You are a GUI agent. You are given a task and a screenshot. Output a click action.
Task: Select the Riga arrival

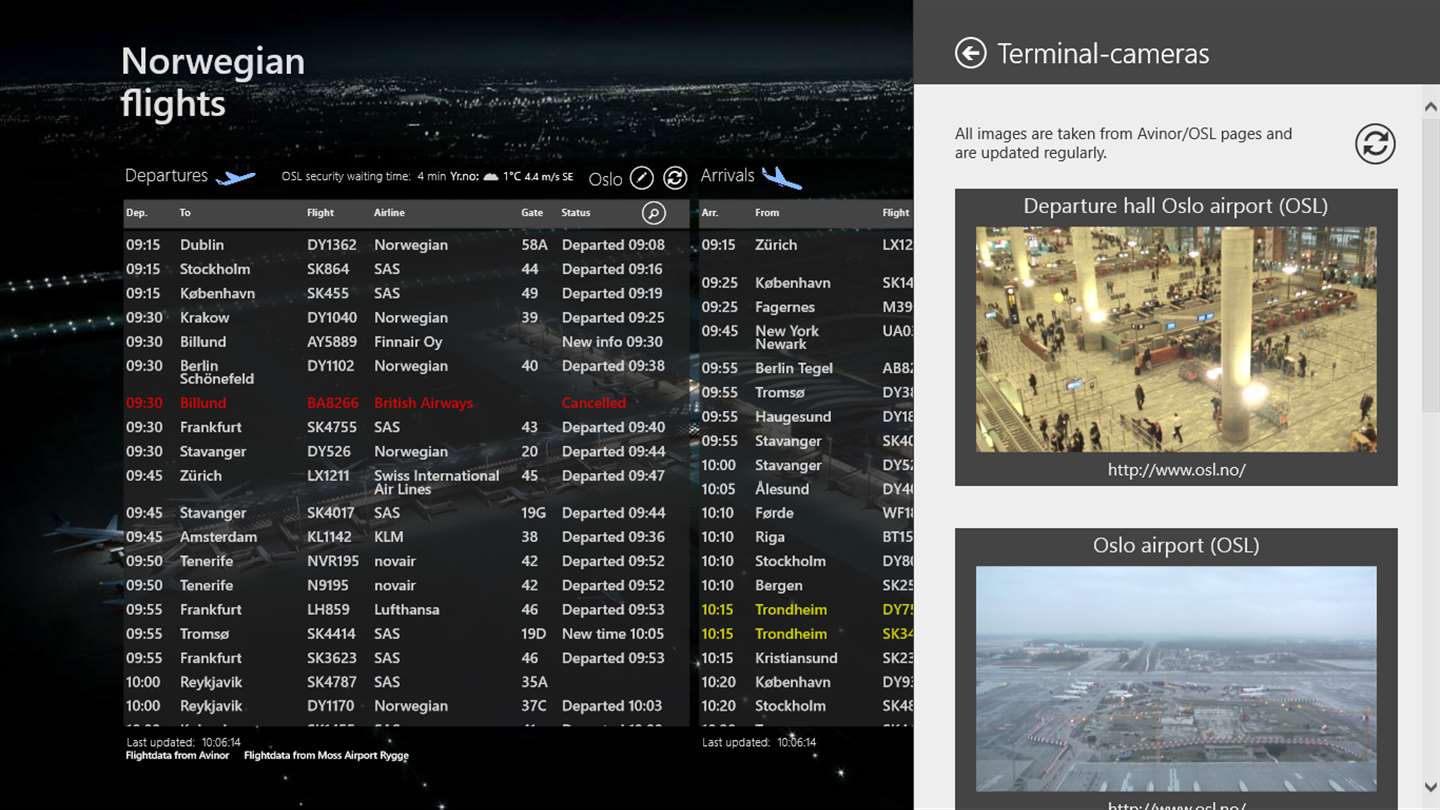tap(770, 537)
